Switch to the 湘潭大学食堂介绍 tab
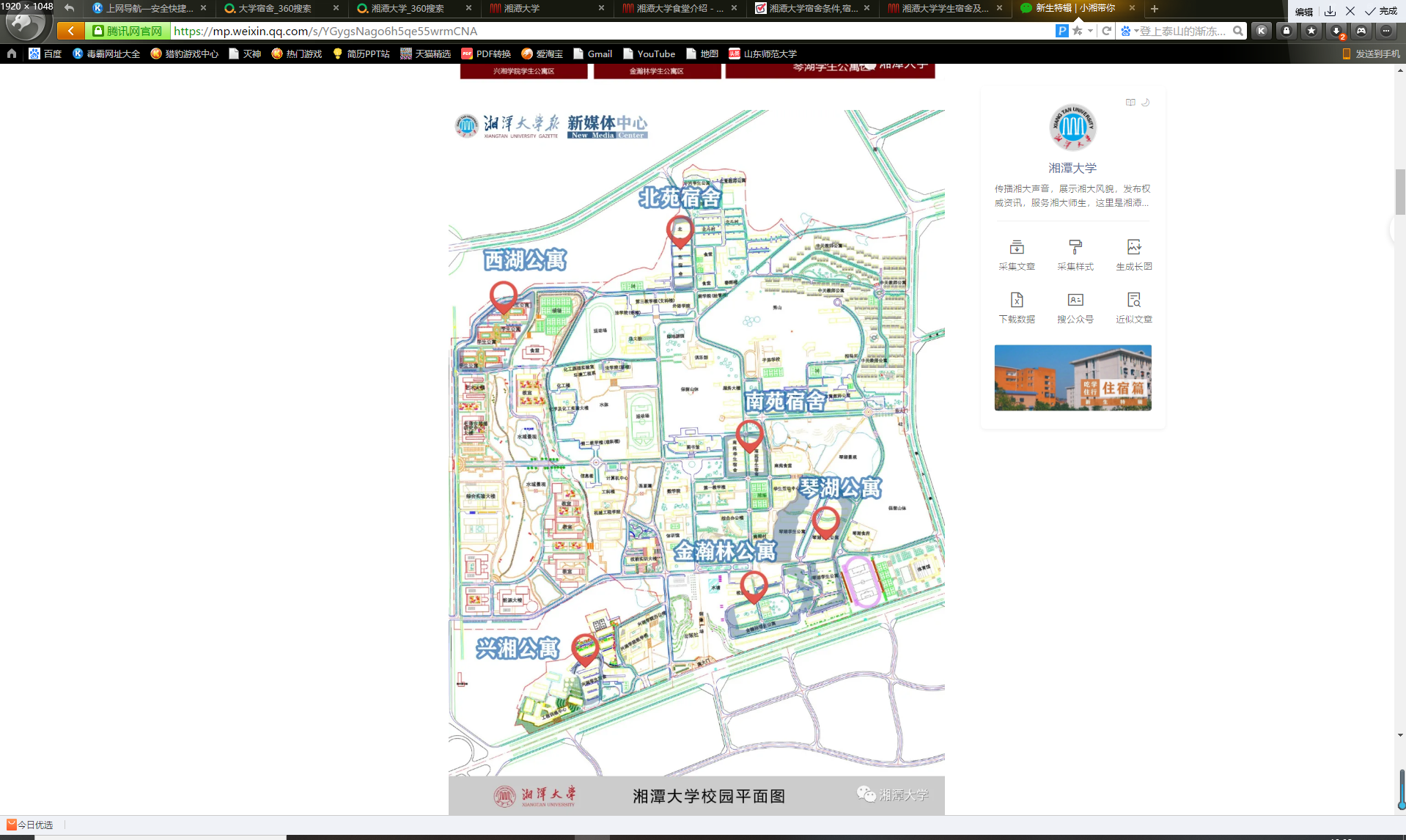Screen dimensions: 1406x840 pos(674,10)
